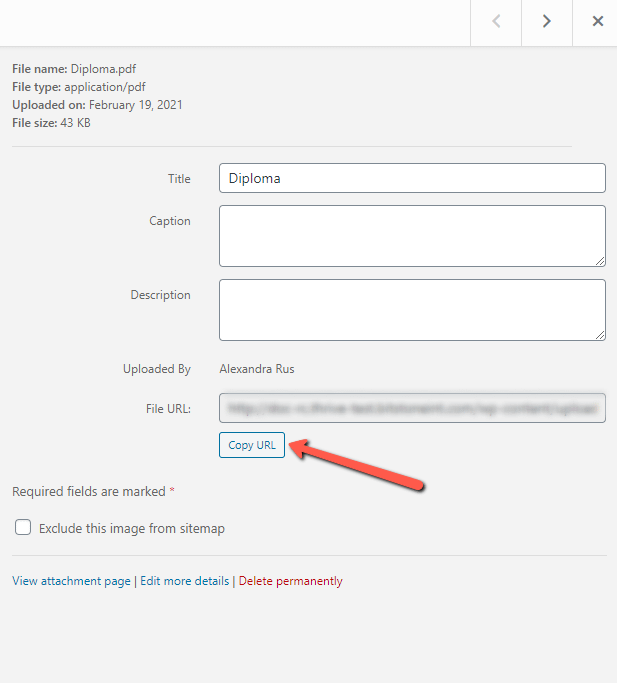Enable Exclude this image from sitemap checkbox
This screenshot has width=617, height=683.
pyautogui.click(x=23, y=528)
